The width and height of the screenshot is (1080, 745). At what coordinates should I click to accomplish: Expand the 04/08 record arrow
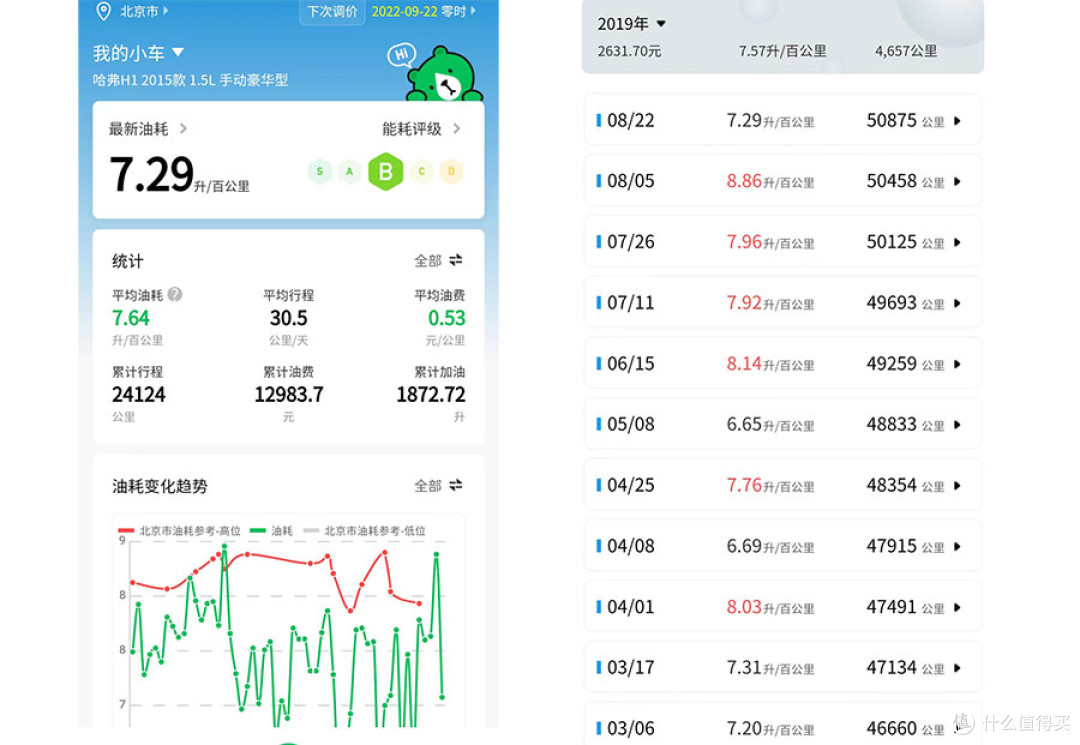pyautogui.click(x=957, y=547)
